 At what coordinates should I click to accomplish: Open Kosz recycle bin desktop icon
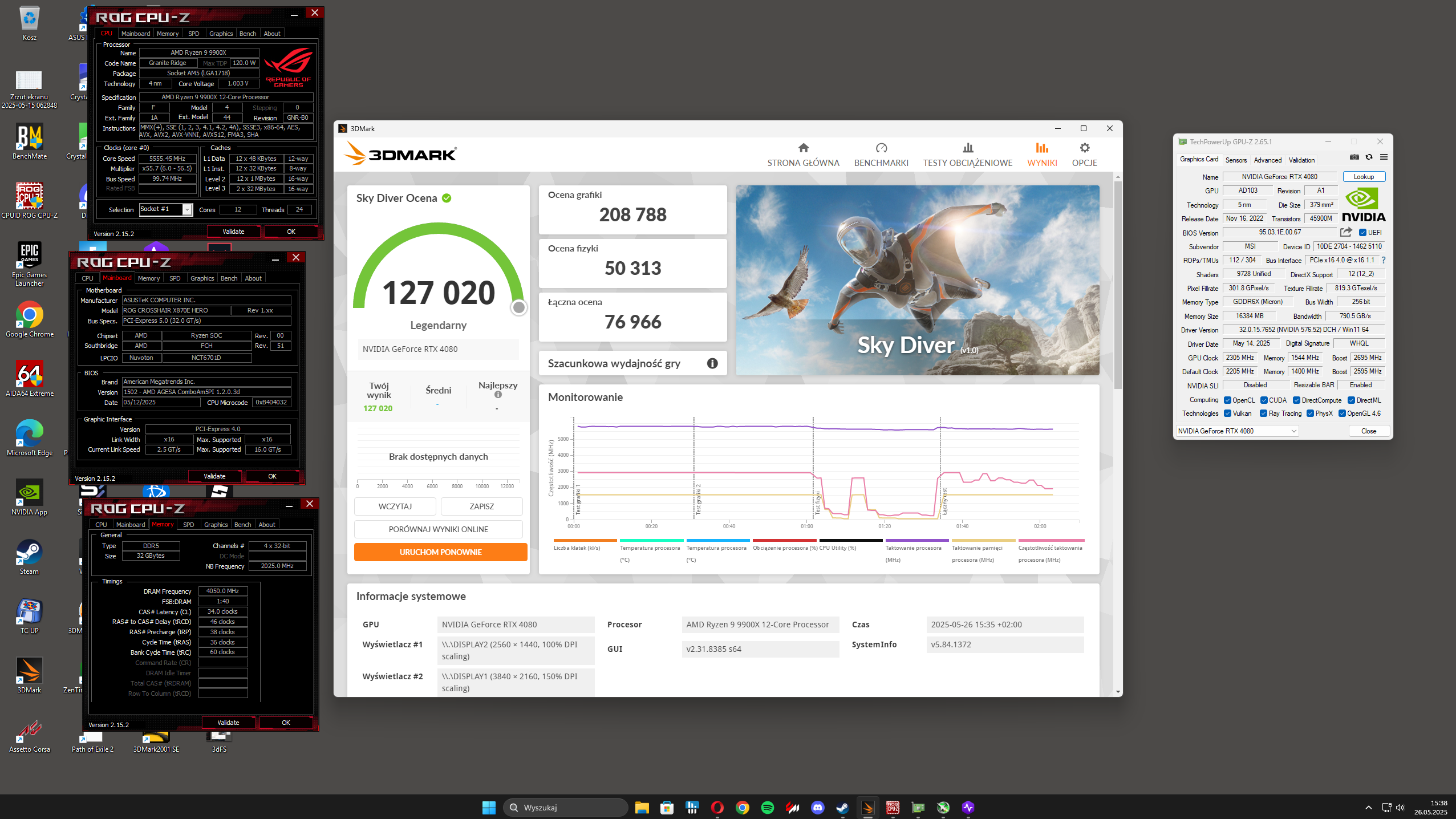30,24
